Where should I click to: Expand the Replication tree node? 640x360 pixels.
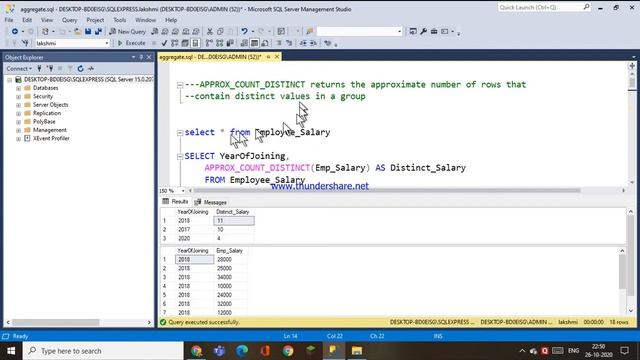pyautogui.click(x=18, y=113)
